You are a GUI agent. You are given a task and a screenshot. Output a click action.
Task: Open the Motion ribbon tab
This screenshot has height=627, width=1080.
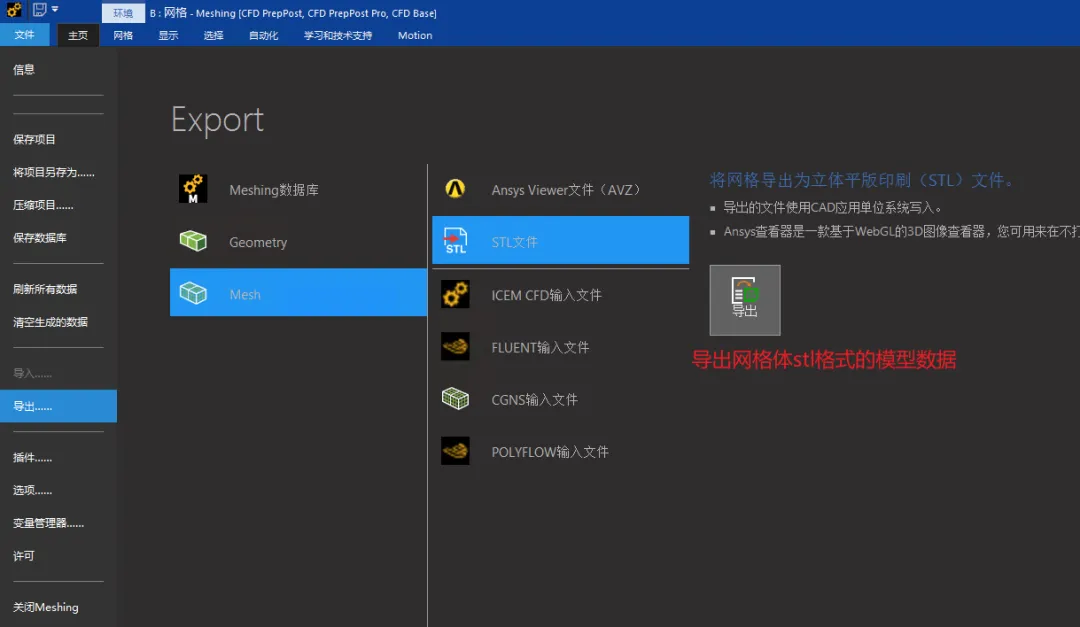pyautogui.click(x=415, y=35)
